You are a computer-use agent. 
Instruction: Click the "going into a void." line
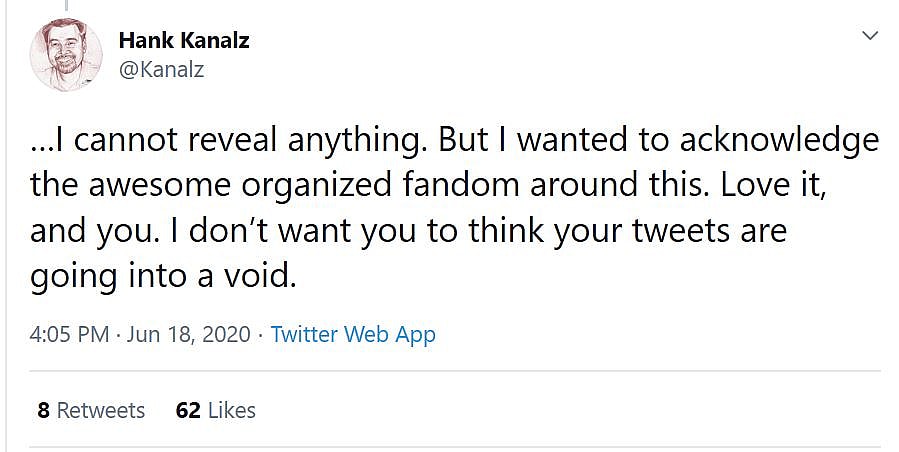point(163,276)
